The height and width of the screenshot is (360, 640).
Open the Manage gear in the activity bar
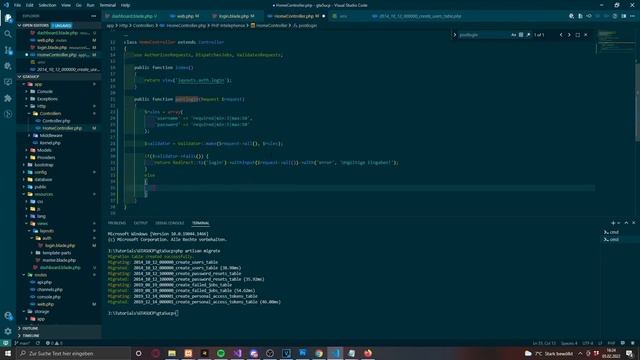click(8, 331)
